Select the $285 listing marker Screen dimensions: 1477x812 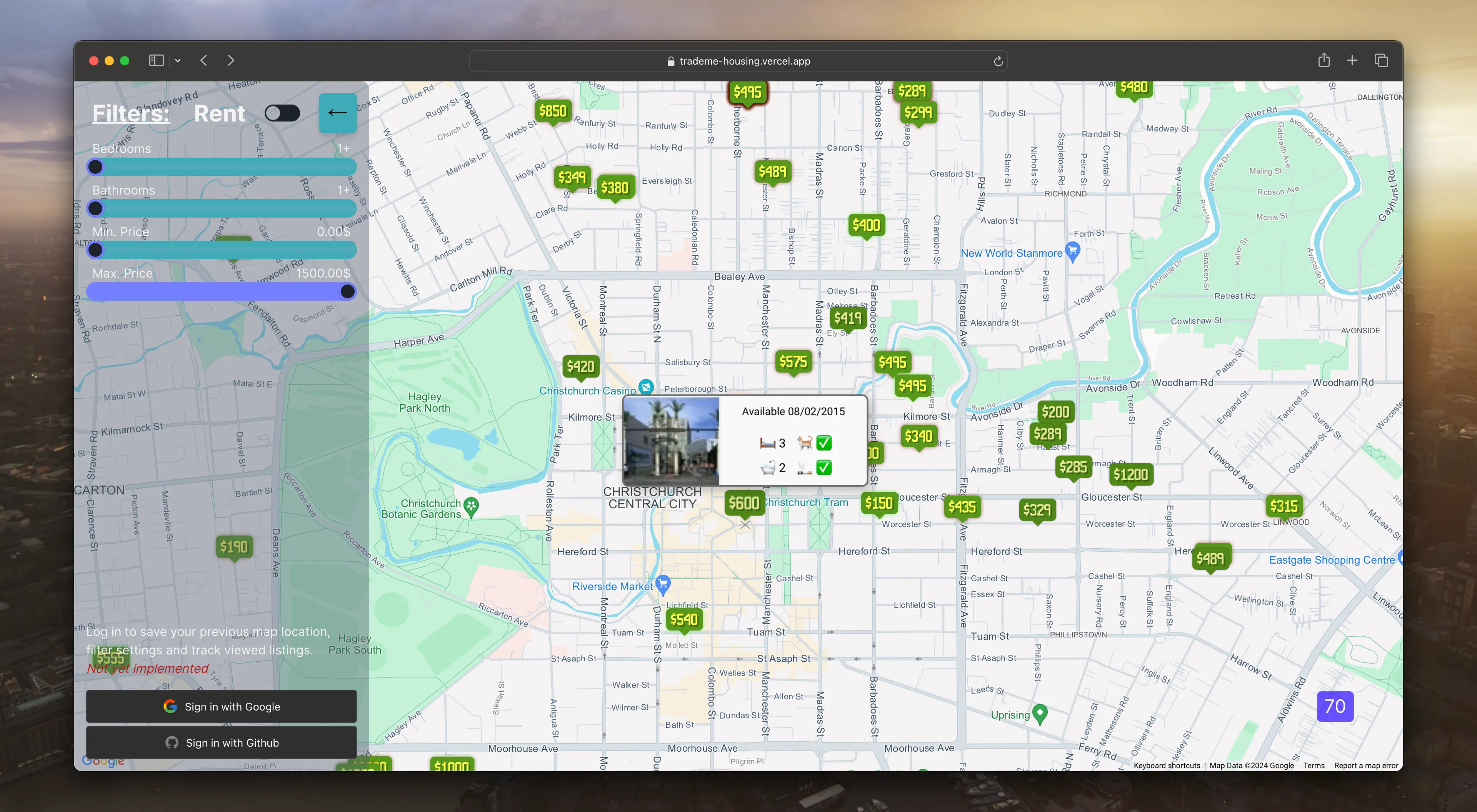[x=1074, y=467]
